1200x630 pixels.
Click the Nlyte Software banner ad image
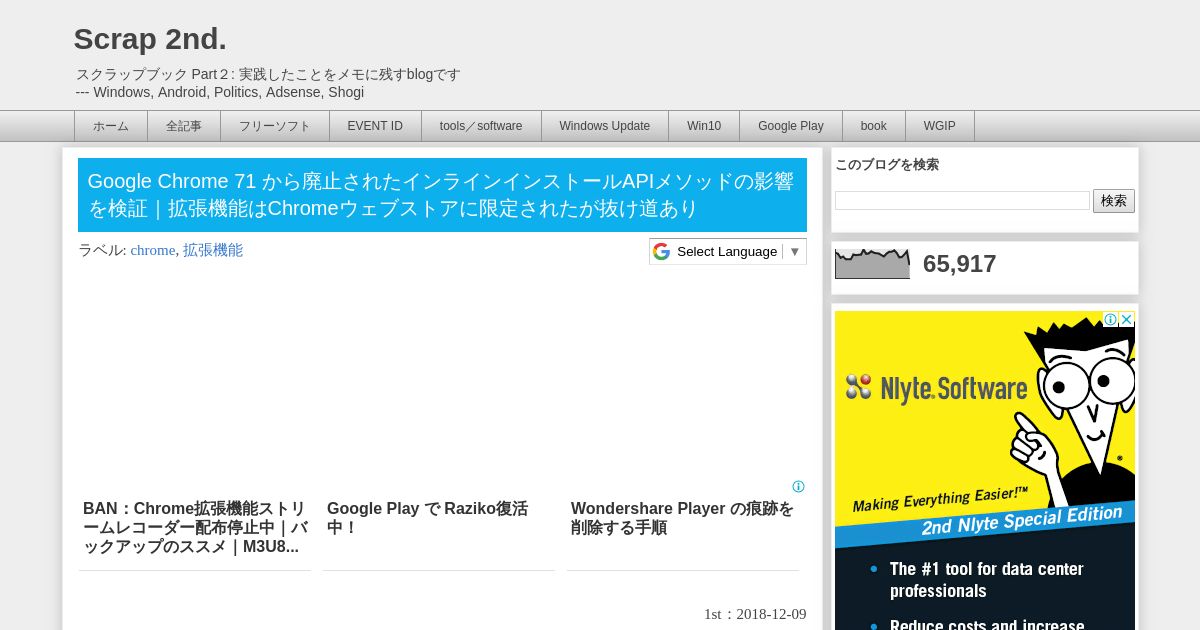coord(985,470)
